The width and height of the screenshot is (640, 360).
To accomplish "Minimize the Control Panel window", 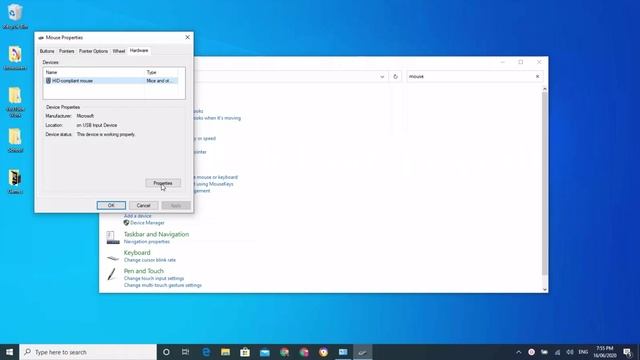I will pyautogui.click(x=502, y=62).
